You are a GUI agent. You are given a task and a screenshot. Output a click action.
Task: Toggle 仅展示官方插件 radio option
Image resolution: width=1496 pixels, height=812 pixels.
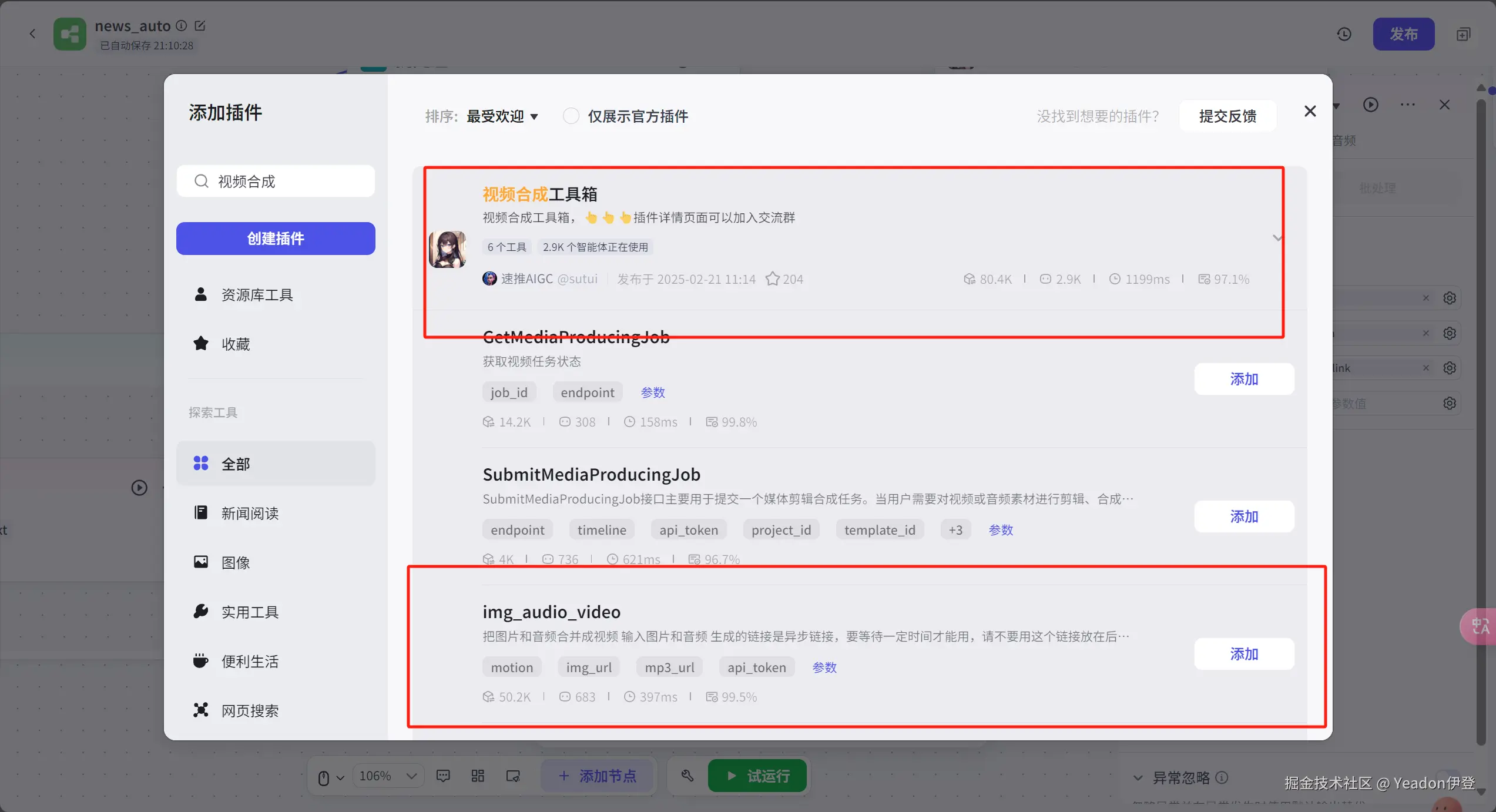571,116
